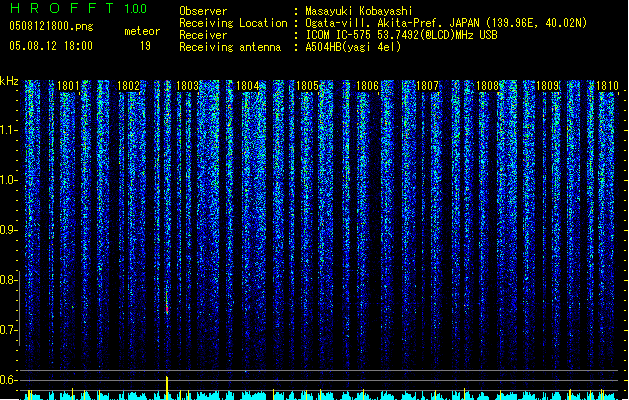This screenshot has height=400, width=629.
Task: Click the HROFFT 1.0.0 title text
Action: pos(79,8)
